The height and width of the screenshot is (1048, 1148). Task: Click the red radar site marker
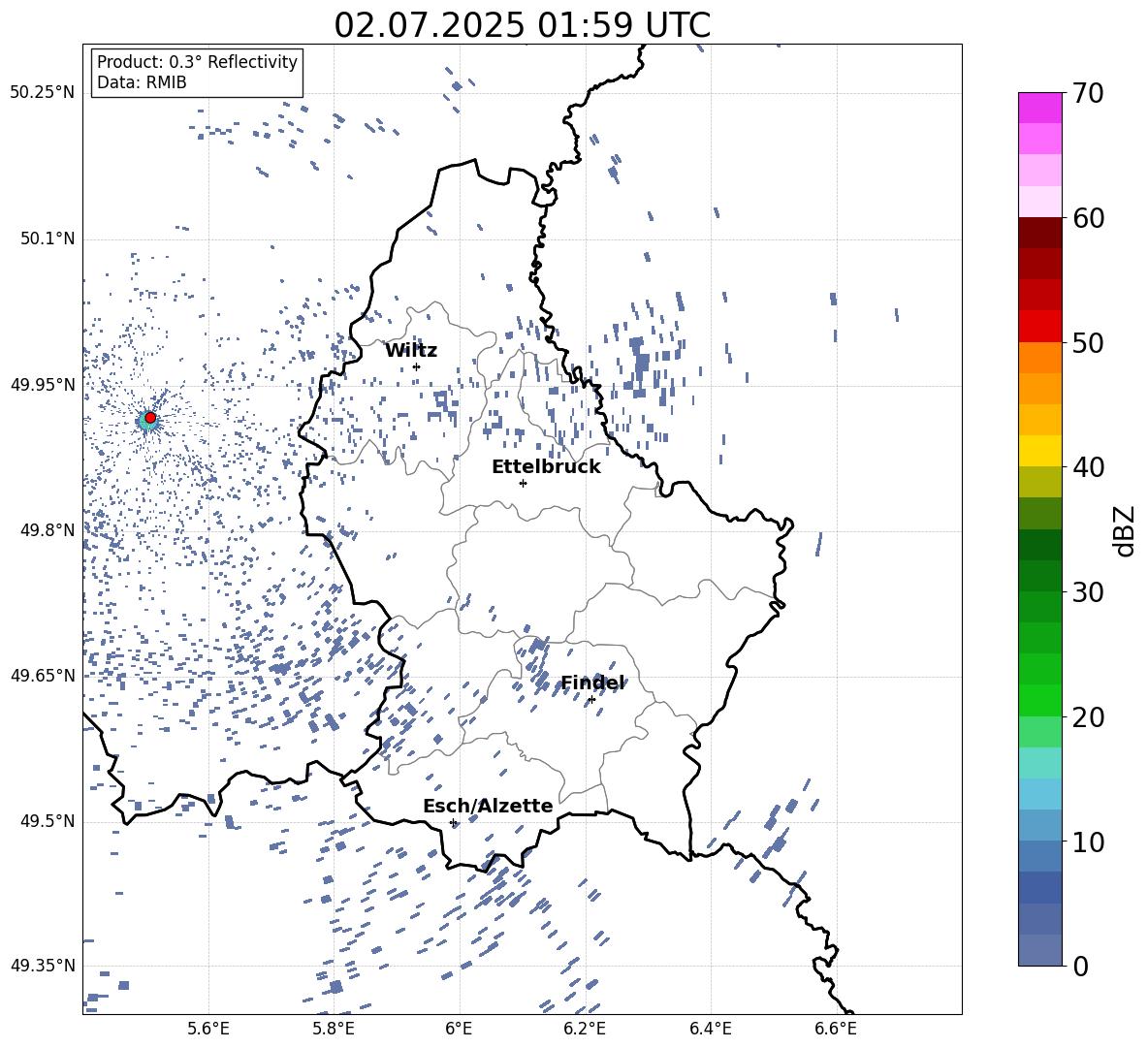click(150, 418)
